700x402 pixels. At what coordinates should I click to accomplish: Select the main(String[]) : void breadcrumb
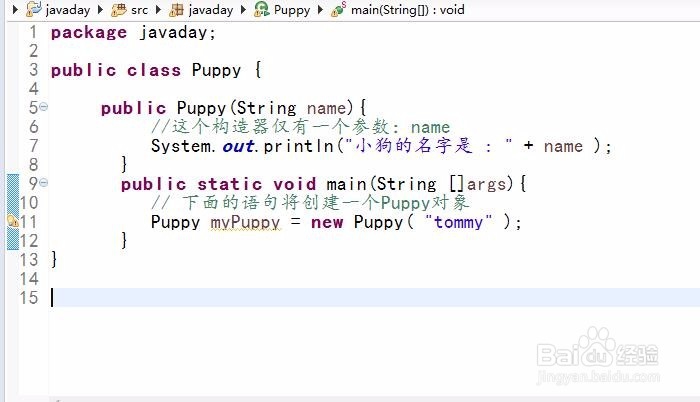tap(408, 10)
